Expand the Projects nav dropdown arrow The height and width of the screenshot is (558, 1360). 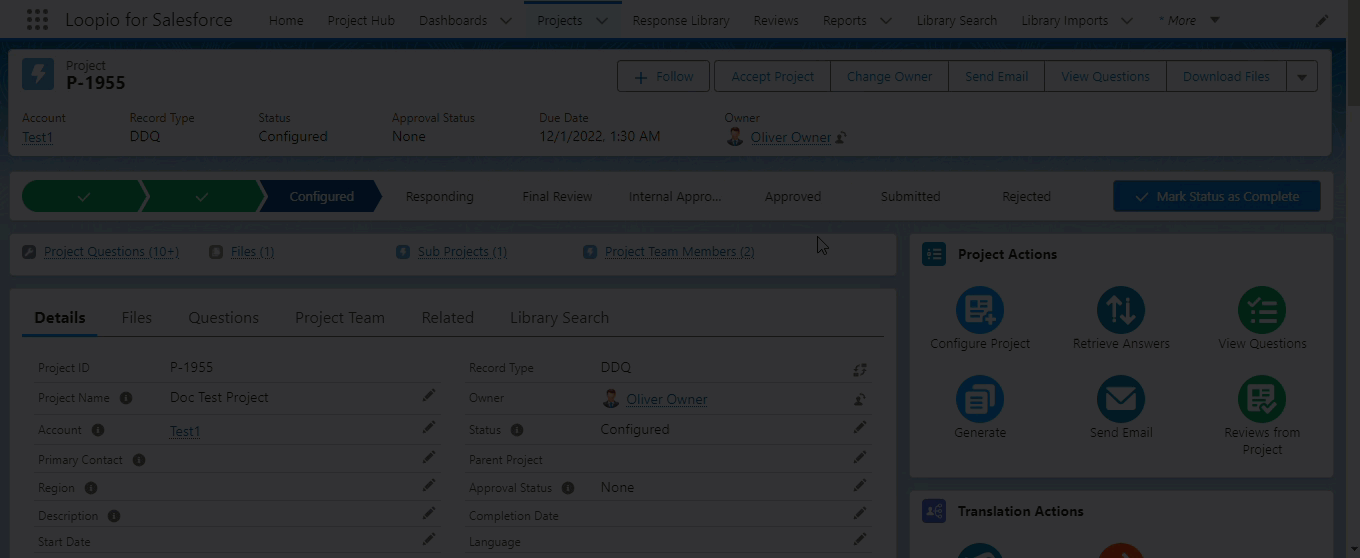coord(602,20)
